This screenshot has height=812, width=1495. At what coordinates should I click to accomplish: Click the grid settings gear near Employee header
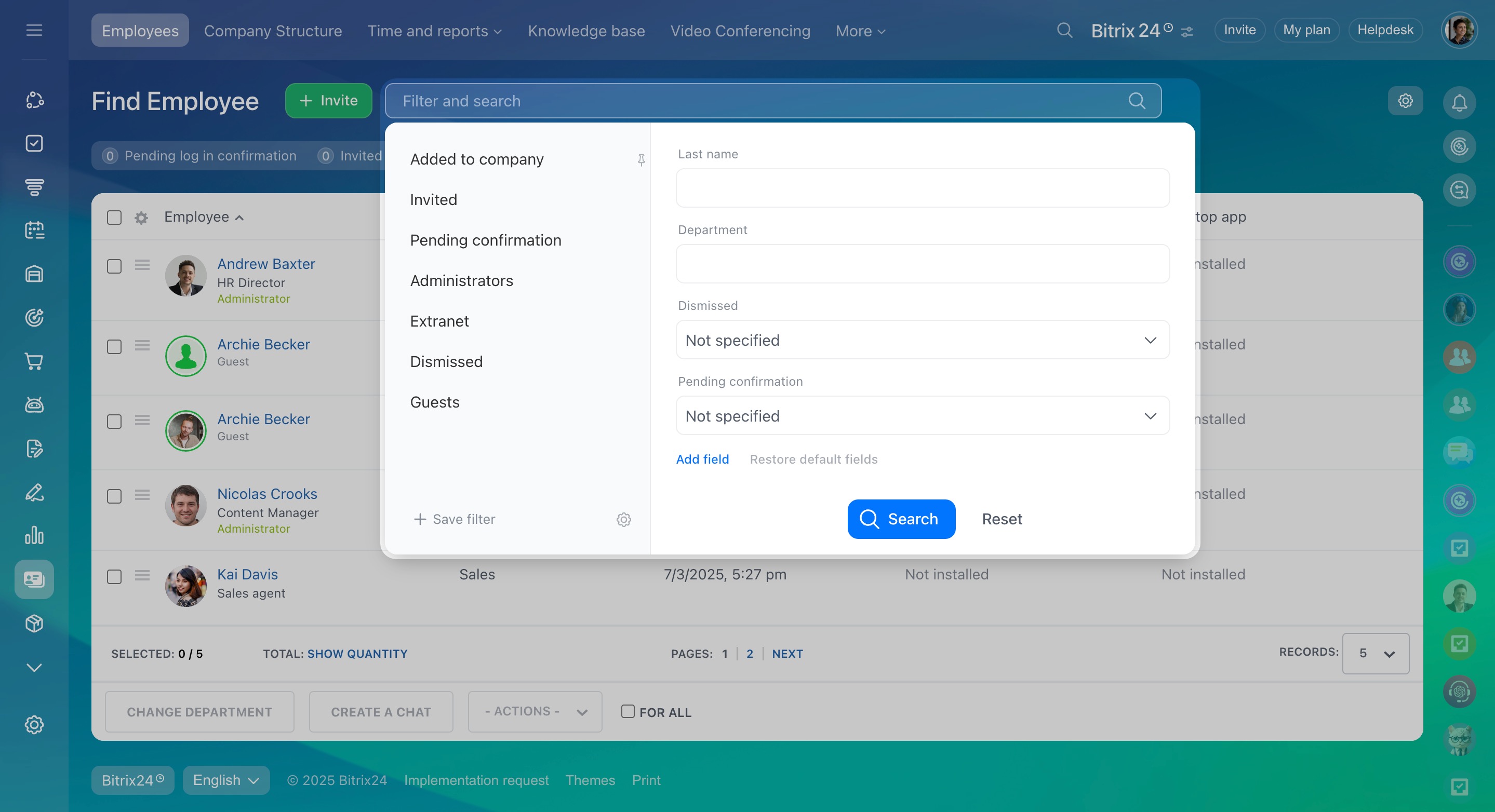pyautogui.click(x=141, y=218)
